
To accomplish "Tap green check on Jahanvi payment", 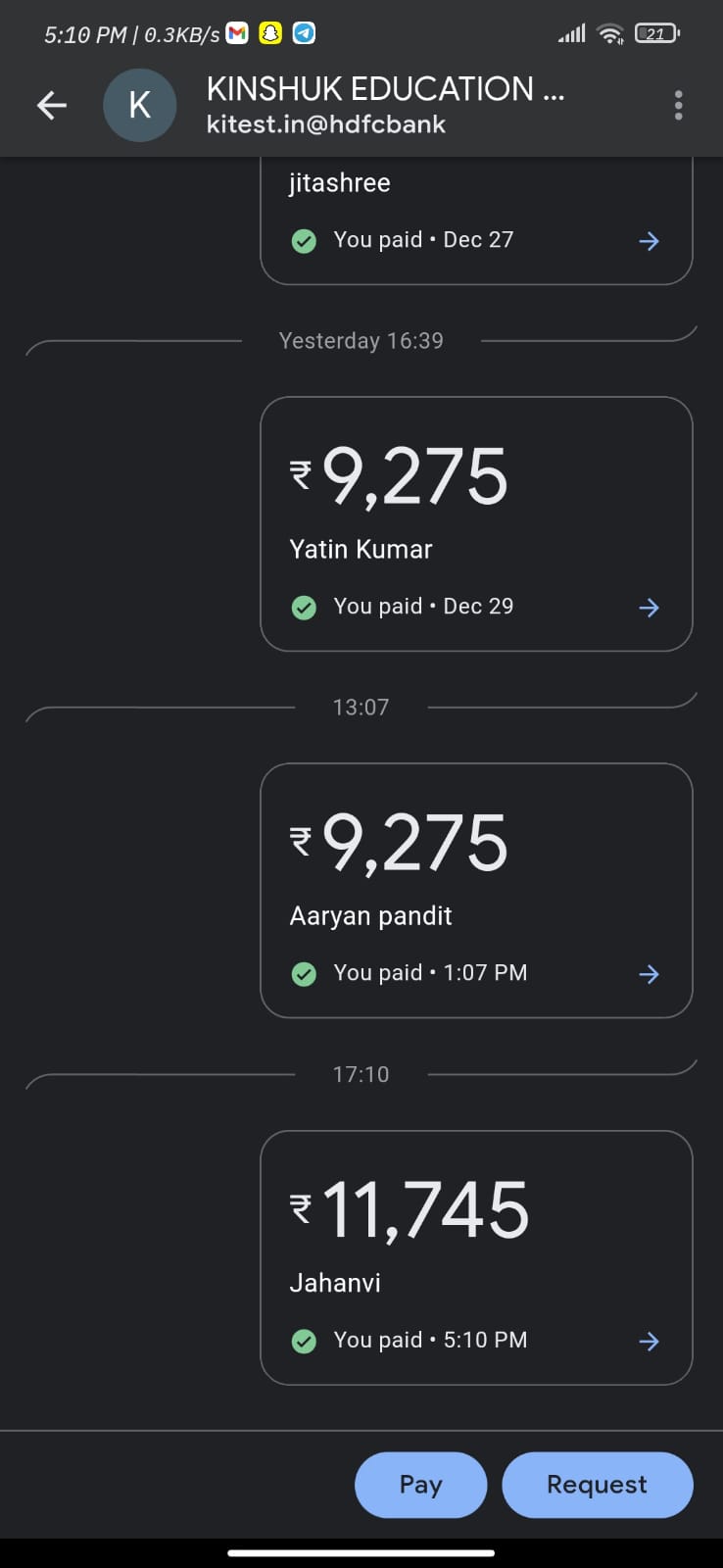I will click(305, 1341).
